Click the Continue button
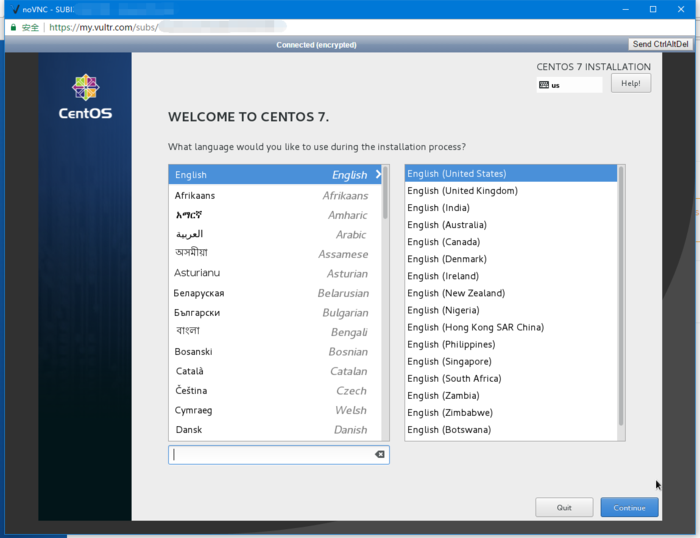The image size is (700, 538). click(x=629, y=508)
